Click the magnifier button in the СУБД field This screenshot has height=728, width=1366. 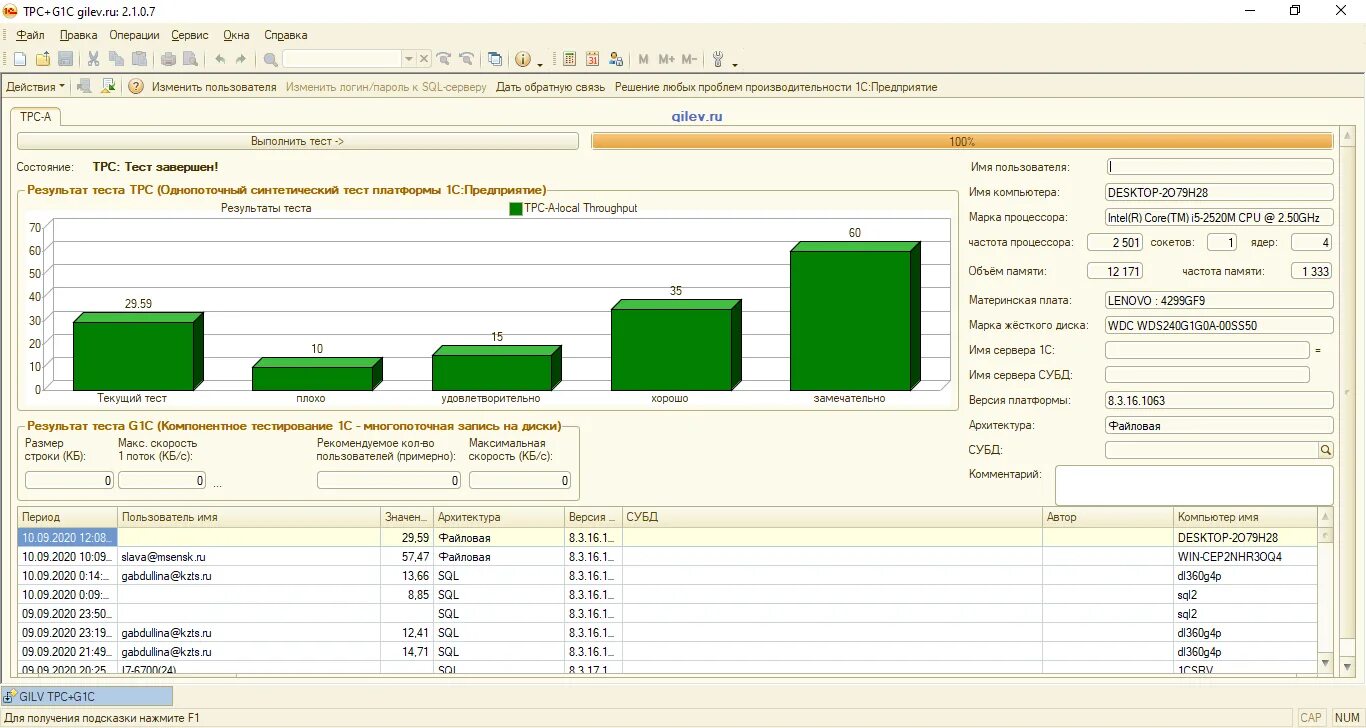1326,450
